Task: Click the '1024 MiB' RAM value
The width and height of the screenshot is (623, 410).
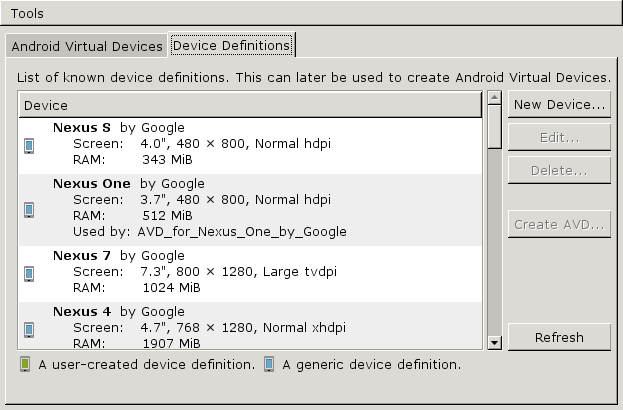Action: click(172, 288)
